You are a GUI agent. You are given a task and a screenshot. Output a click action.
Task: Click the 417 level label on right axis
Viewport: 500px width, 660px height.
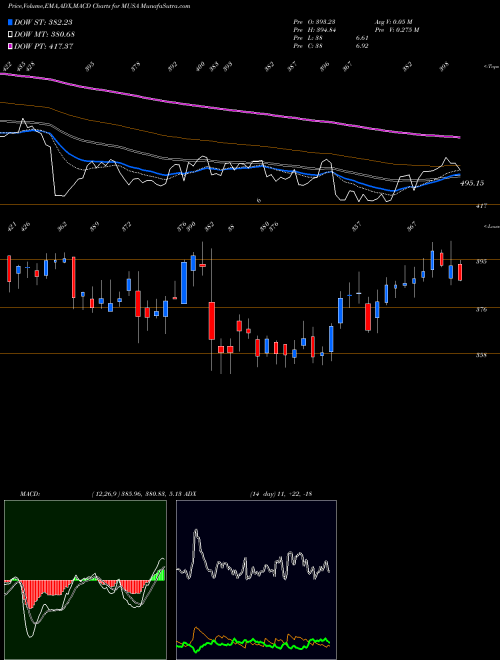(481, 206)
